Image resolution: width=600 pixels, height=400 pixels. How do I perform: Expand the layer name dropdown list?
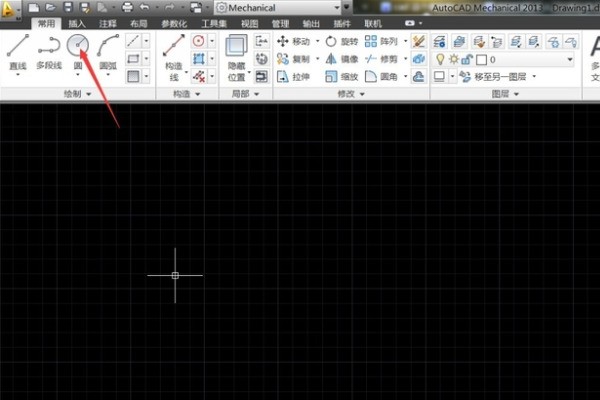tap(570, 59)
